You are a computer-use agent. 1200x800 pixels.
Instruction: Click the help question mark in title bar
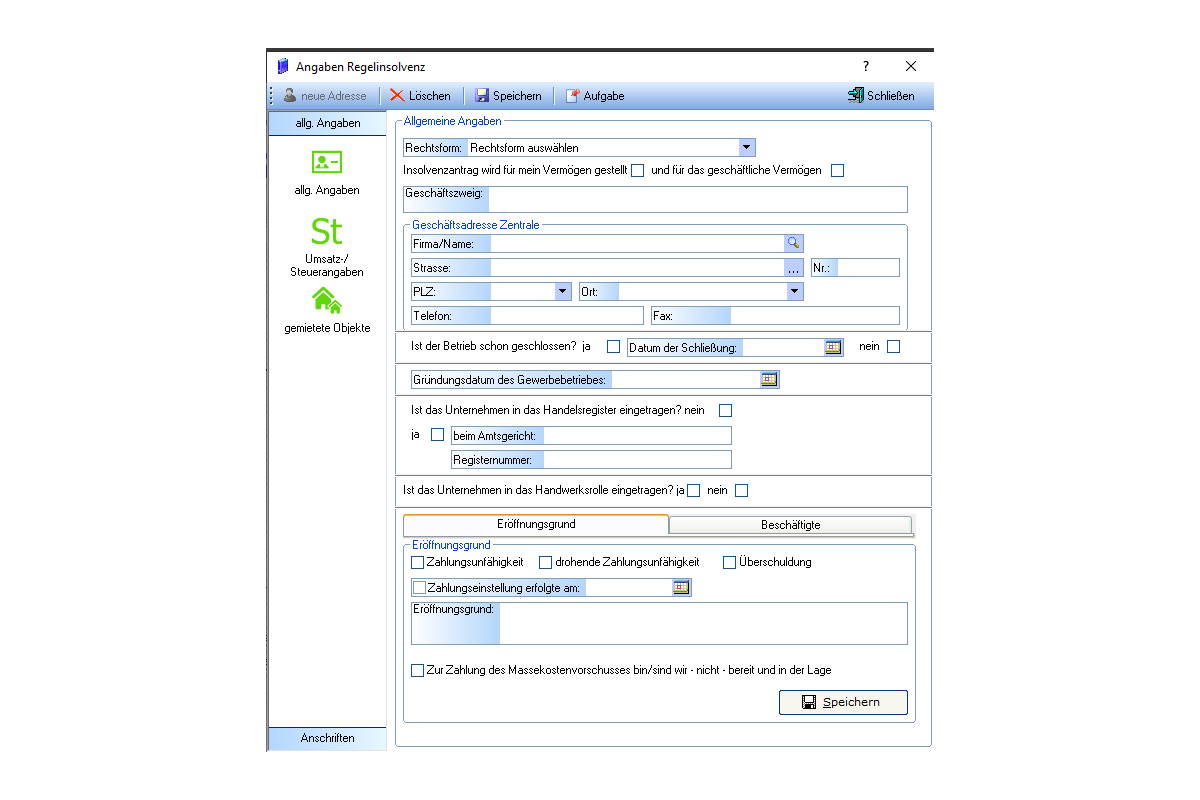(x=866, y=67)
